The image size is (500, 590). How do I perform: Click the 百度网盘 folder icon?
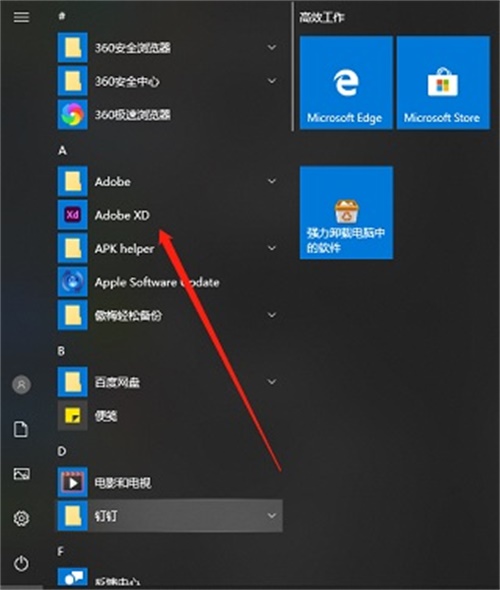(x=73, y=382)
